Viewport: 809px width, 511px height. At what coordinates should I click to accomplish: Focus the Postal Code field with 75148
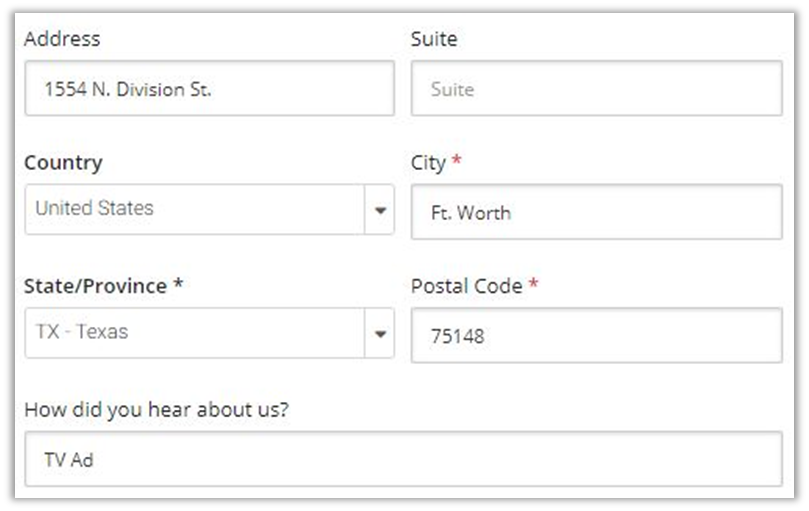tap(596, 336)
